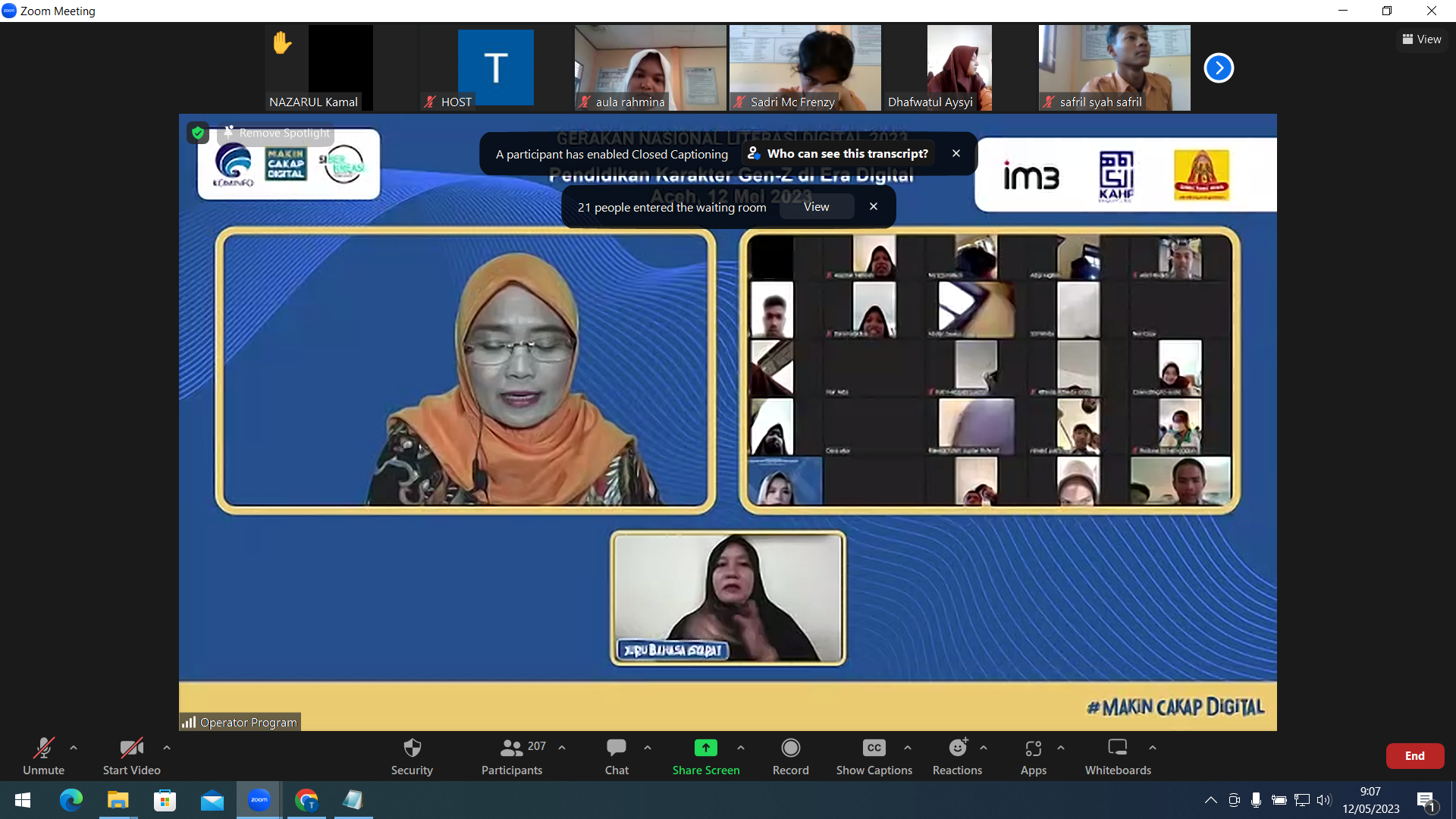
Task: Open Microsoft Edge from the taskbar
Action: click(x=71, y=800)
